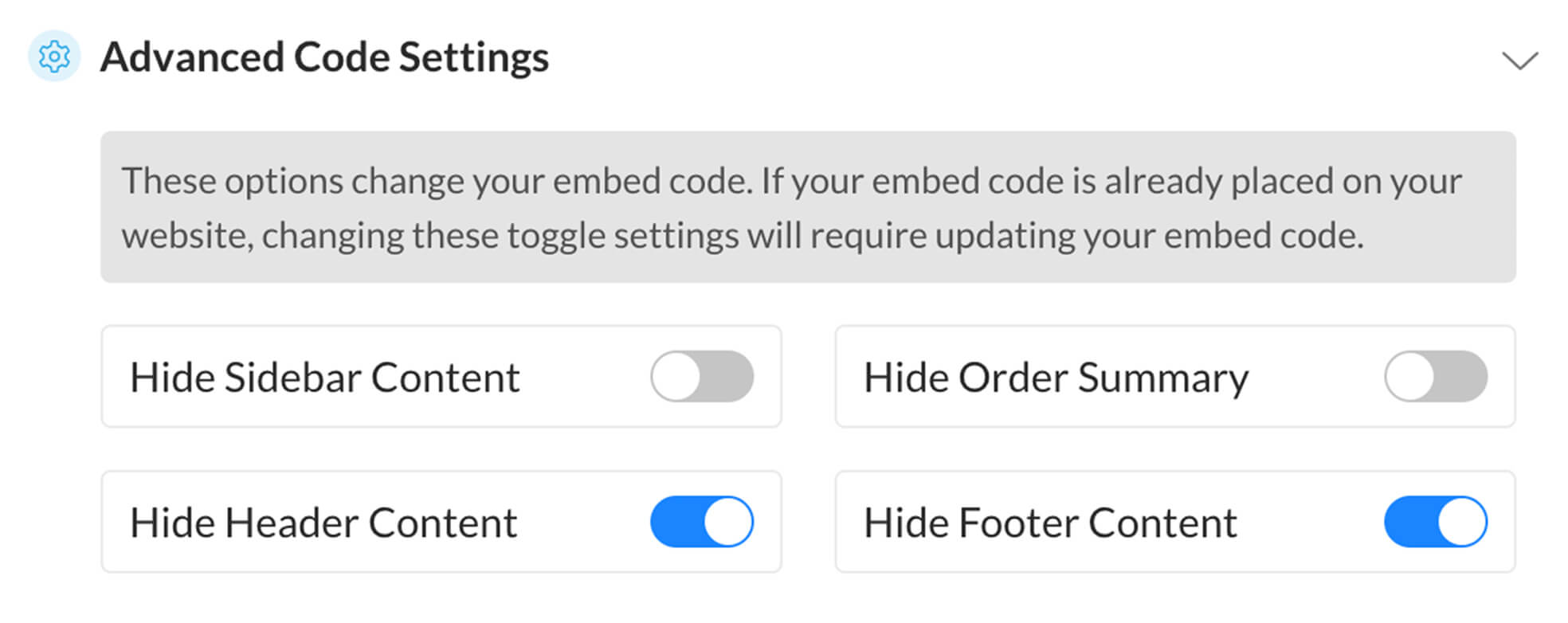Click the white knob of the Hide Footer toggle
1568x623 pixels.
pos(1462,522)
